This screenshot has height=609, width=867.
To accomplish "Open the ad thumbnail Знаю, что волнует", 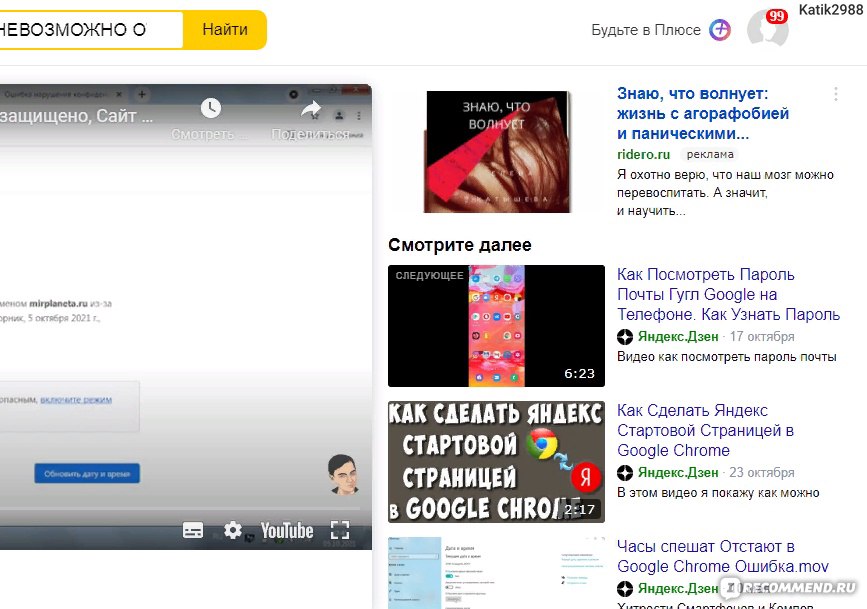I will click(497, 152).
